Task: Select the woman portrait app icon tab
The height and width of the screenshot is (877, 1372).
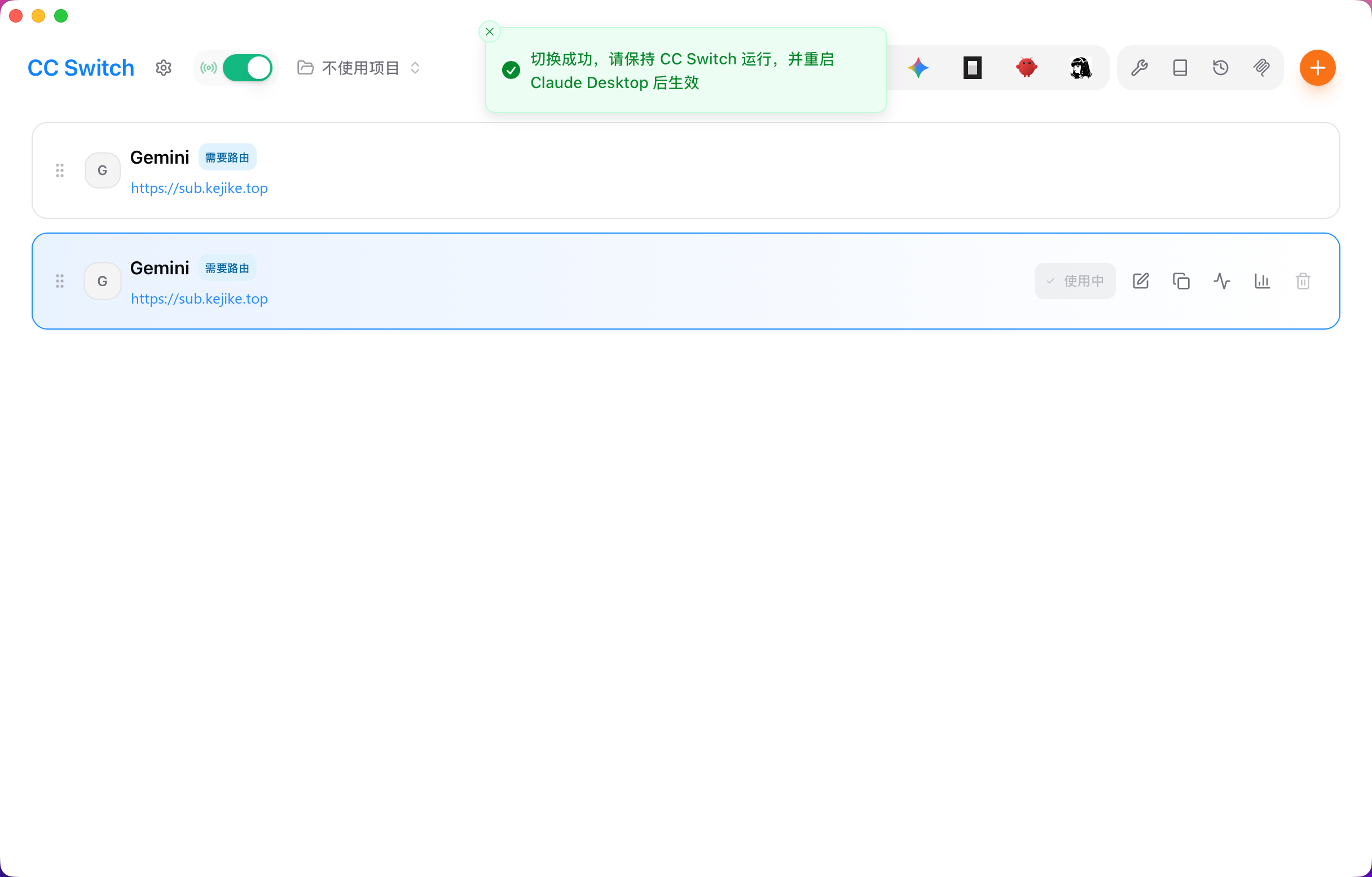Action: [x=1080, y=68]
